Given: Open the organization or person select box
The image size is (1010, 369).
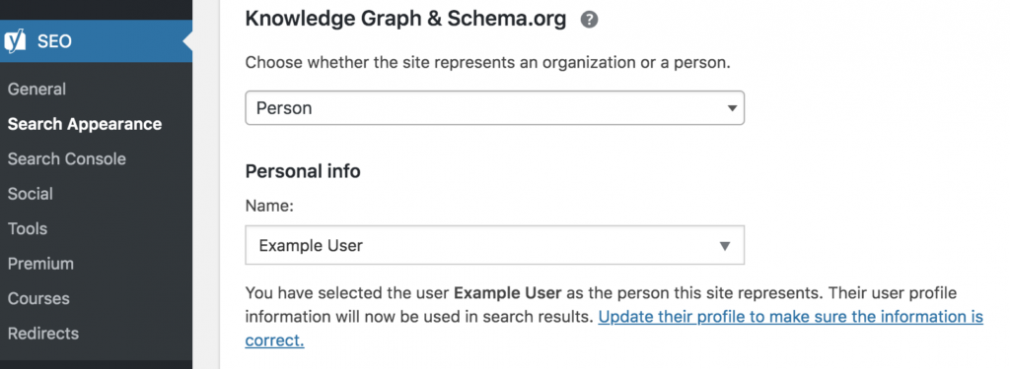Looking at the screenshot, I should point(495,108).
